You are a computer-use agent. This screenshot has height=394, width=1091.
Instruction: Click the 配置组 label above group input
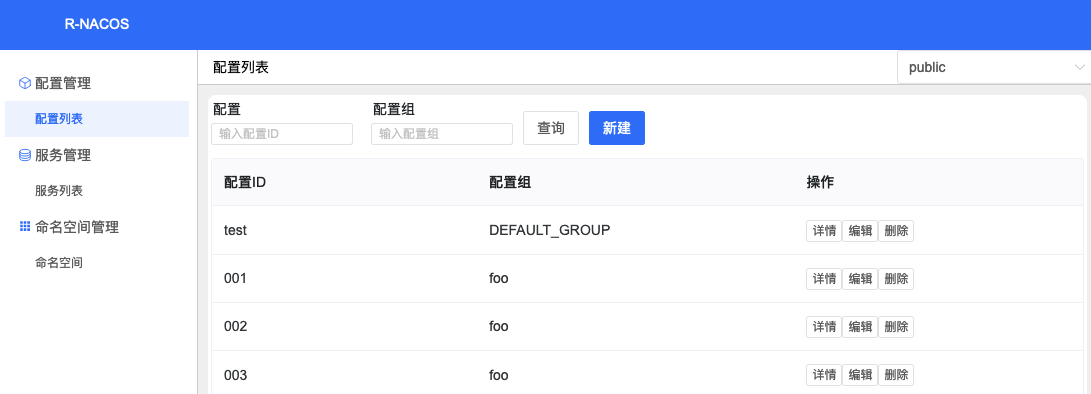coord(395,109)
